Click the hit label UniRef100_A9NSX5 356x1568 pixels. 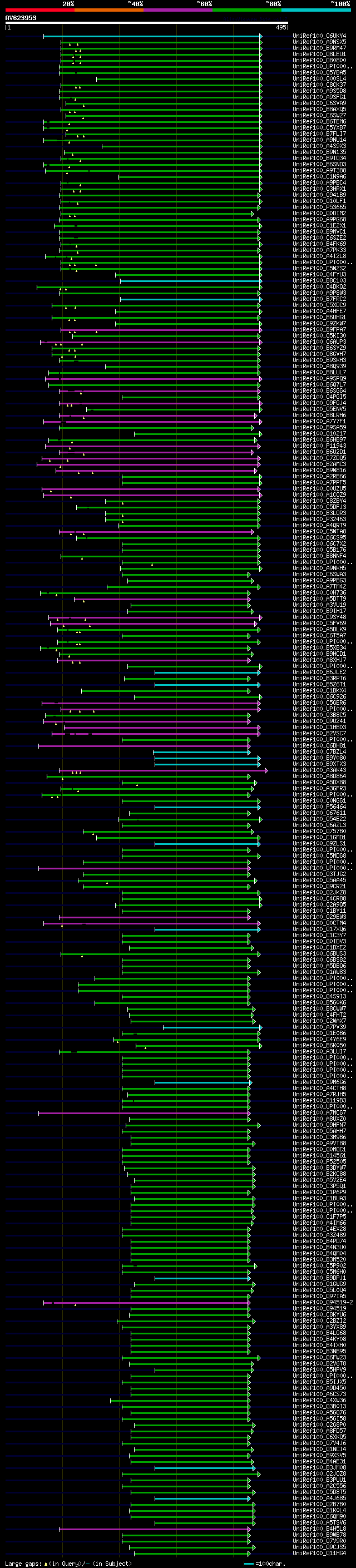click(x=319, y=42)
